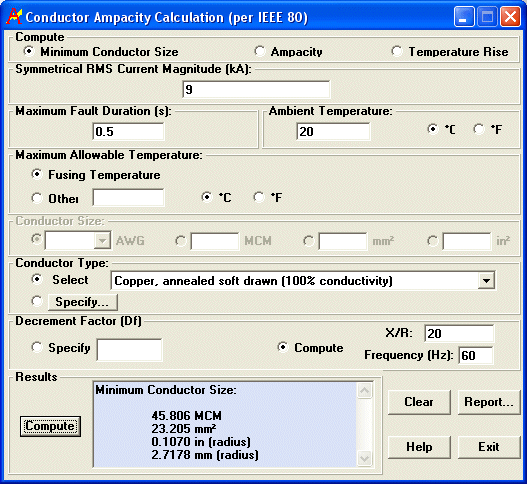Viewport: 527px width, 484px height.
Task: Select the Ampacity compute option
Action: pyautogui.click(x=259, y=51)
